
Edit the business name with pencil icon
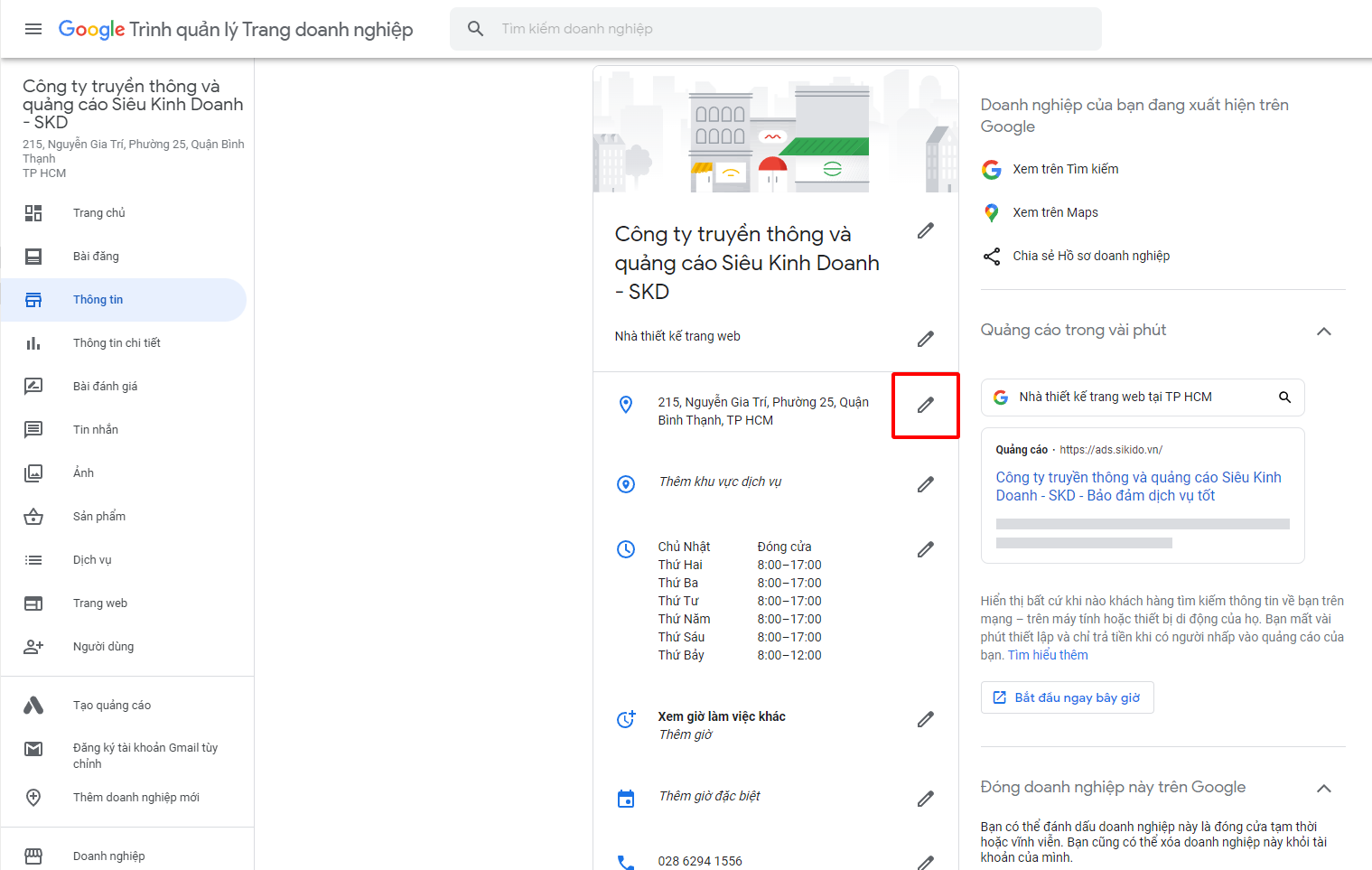click(x=925, y=231)
